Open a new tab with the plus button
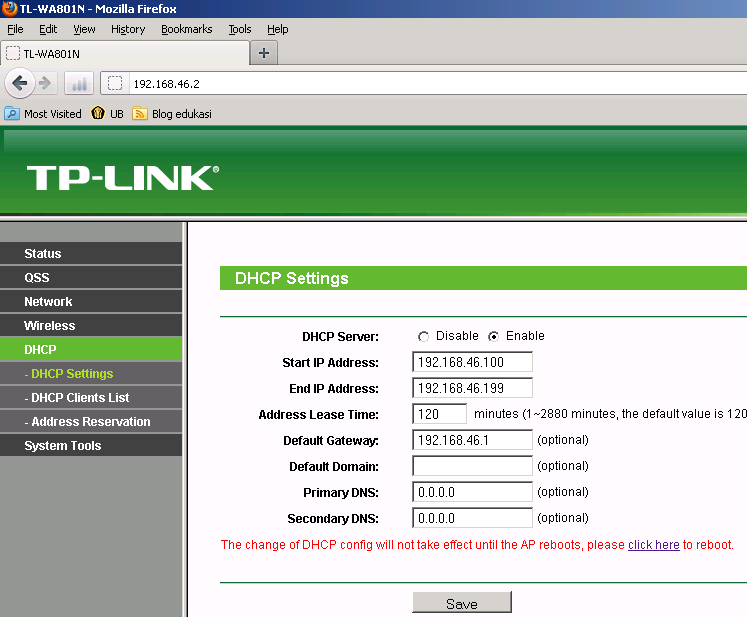This screenshot has width=749, height=617. pos(264,53)
